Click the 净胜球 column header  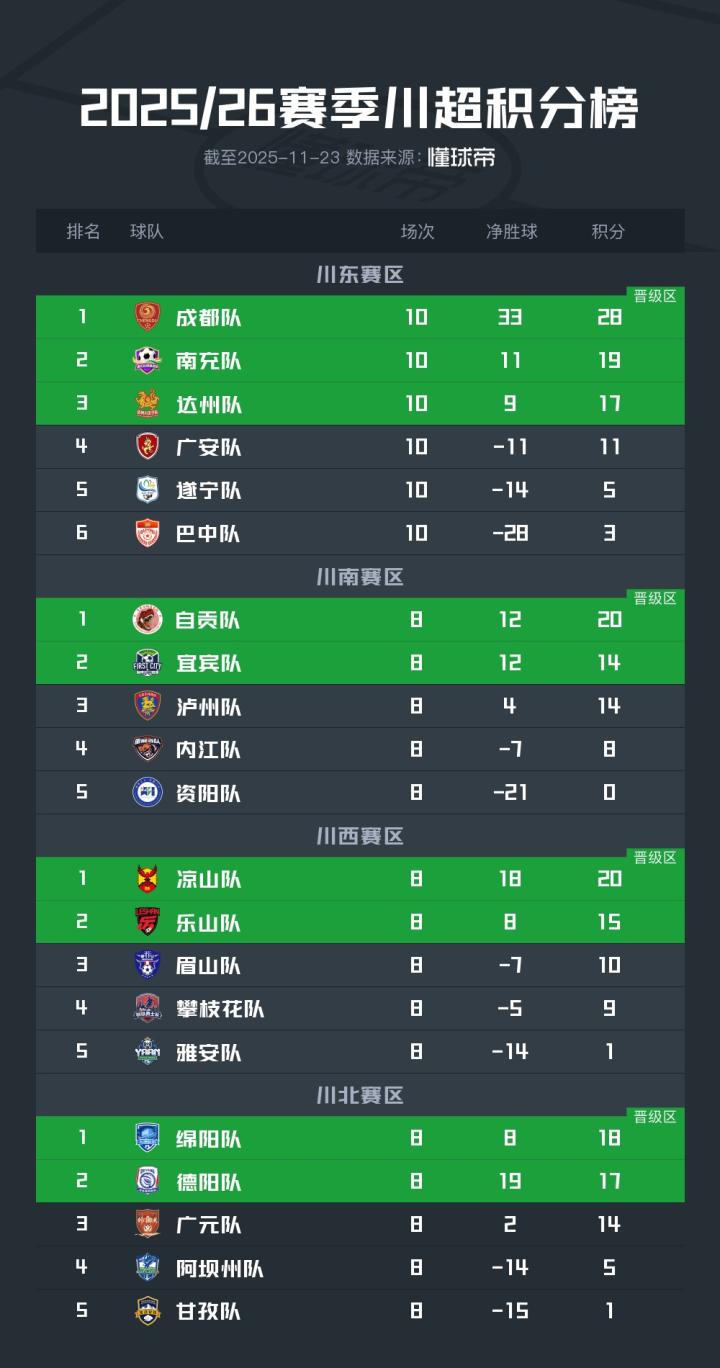coord(511,231)
